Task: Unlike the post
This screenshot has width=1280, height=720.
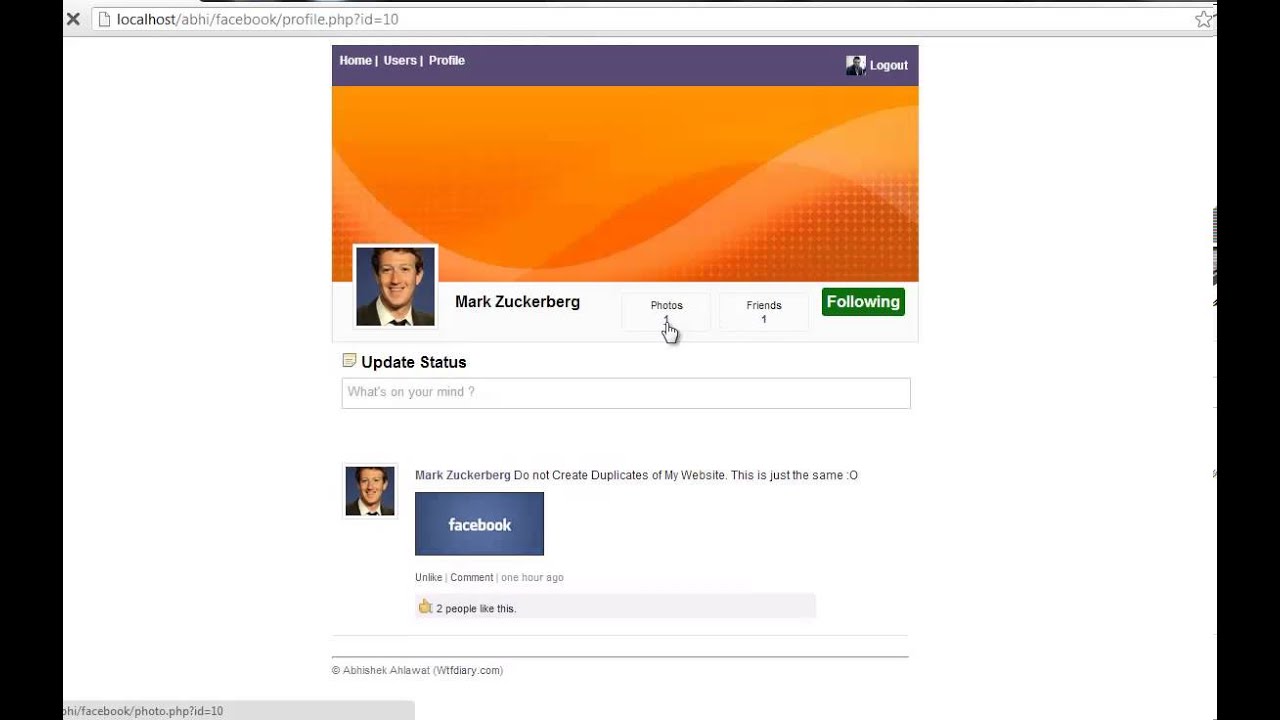Action: 429,577
